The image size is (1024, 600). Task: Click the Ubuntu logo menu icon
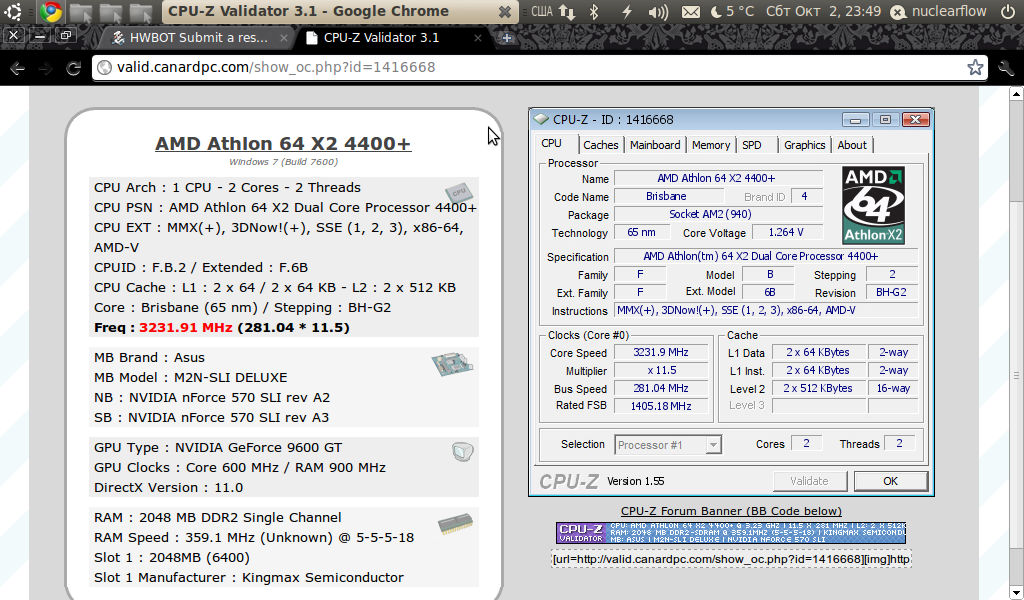(x=12, y=11)
